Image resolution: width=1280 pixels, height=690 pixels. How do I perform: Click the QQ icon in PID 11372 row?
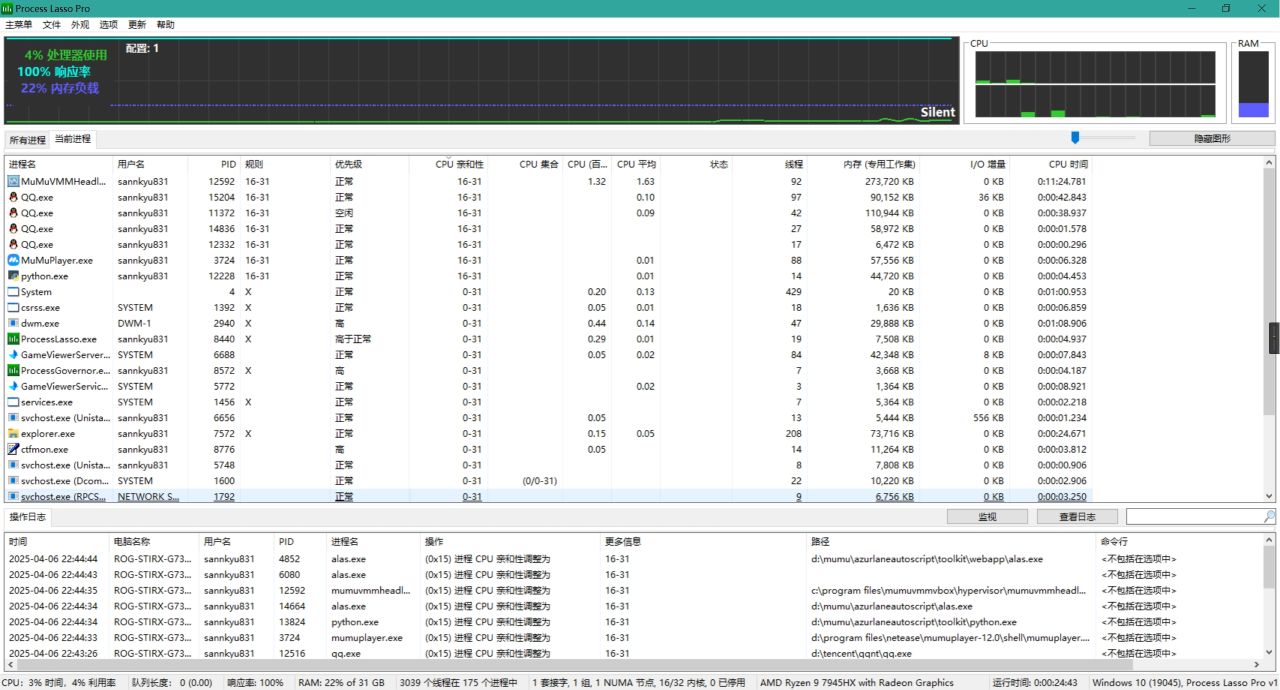click(13, 213)
